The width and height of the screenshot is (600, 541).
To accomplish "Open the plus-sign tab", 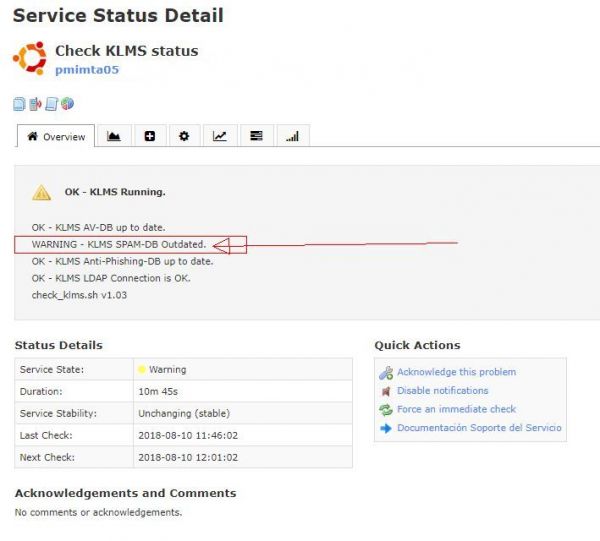I will (149, 137).
